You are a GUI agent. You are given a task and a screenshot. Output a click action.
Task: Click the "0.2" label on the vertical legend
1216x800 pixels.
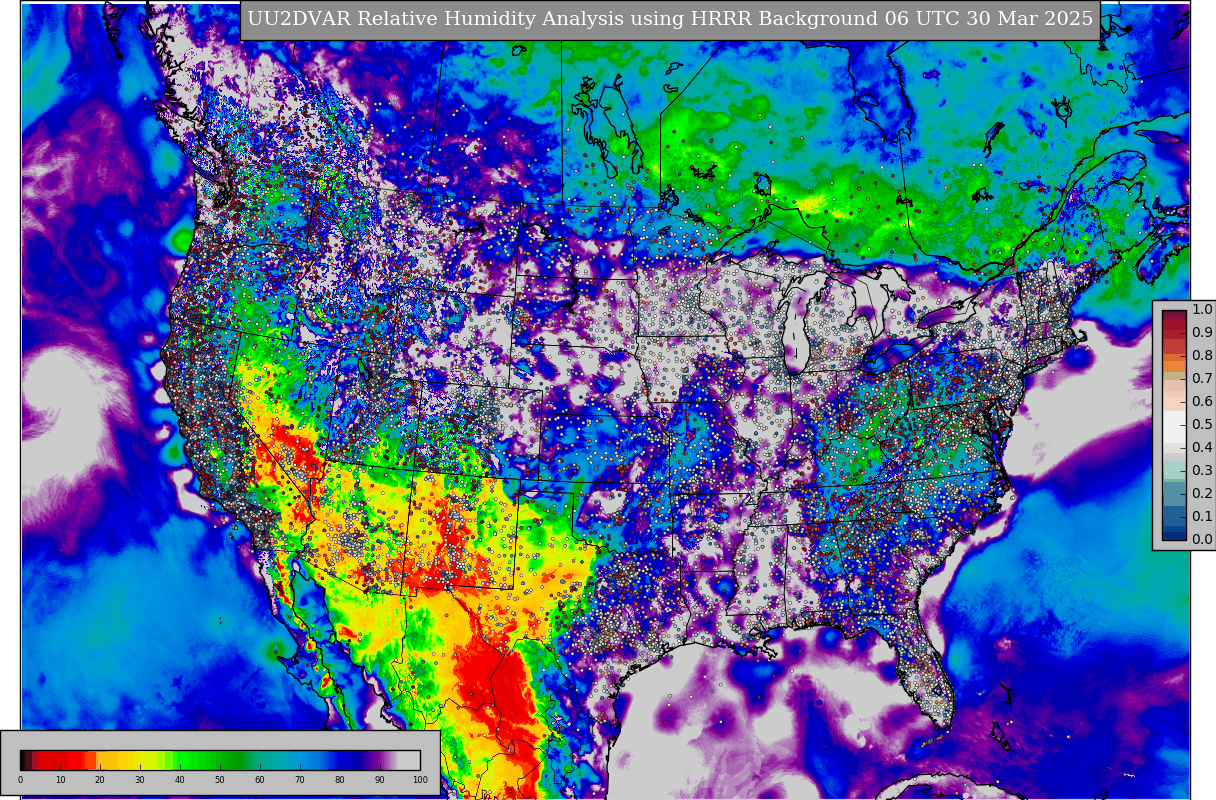[1202, 494]
